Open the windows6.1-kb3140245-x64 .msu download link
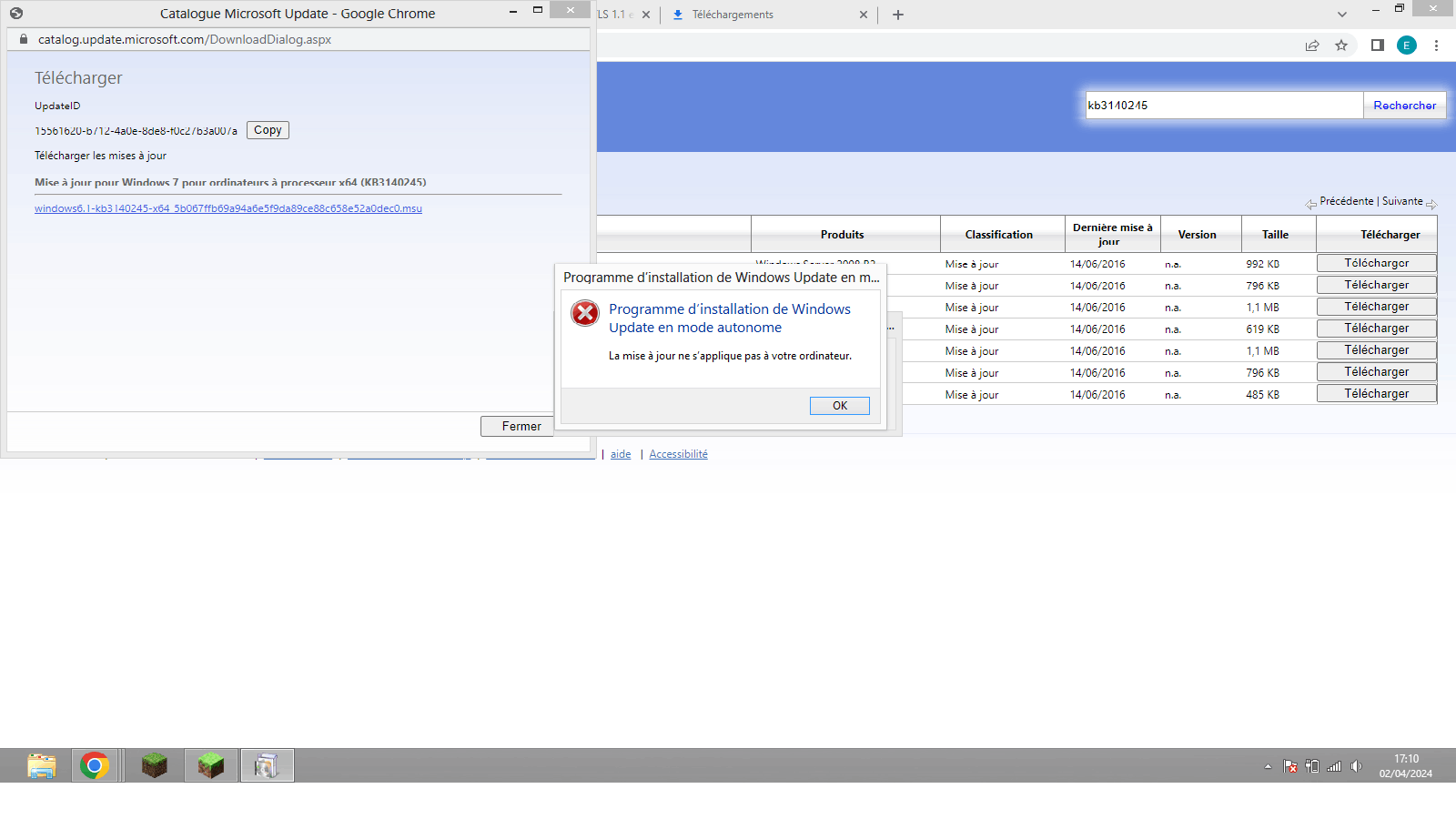1456x819 pixels. 228,208
